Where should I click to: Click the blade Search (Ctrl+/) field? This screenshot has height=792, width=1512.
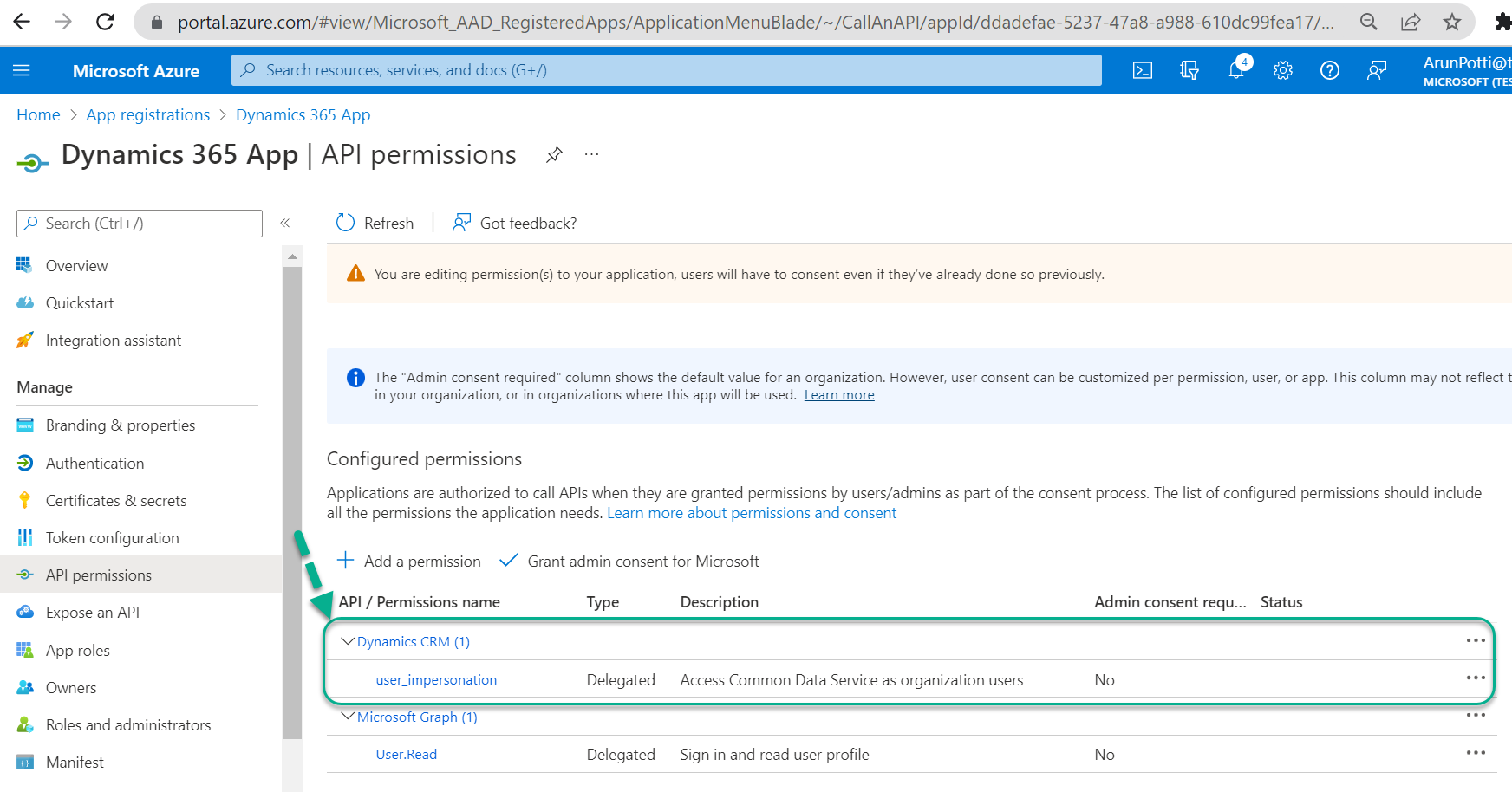click(139, 223)
